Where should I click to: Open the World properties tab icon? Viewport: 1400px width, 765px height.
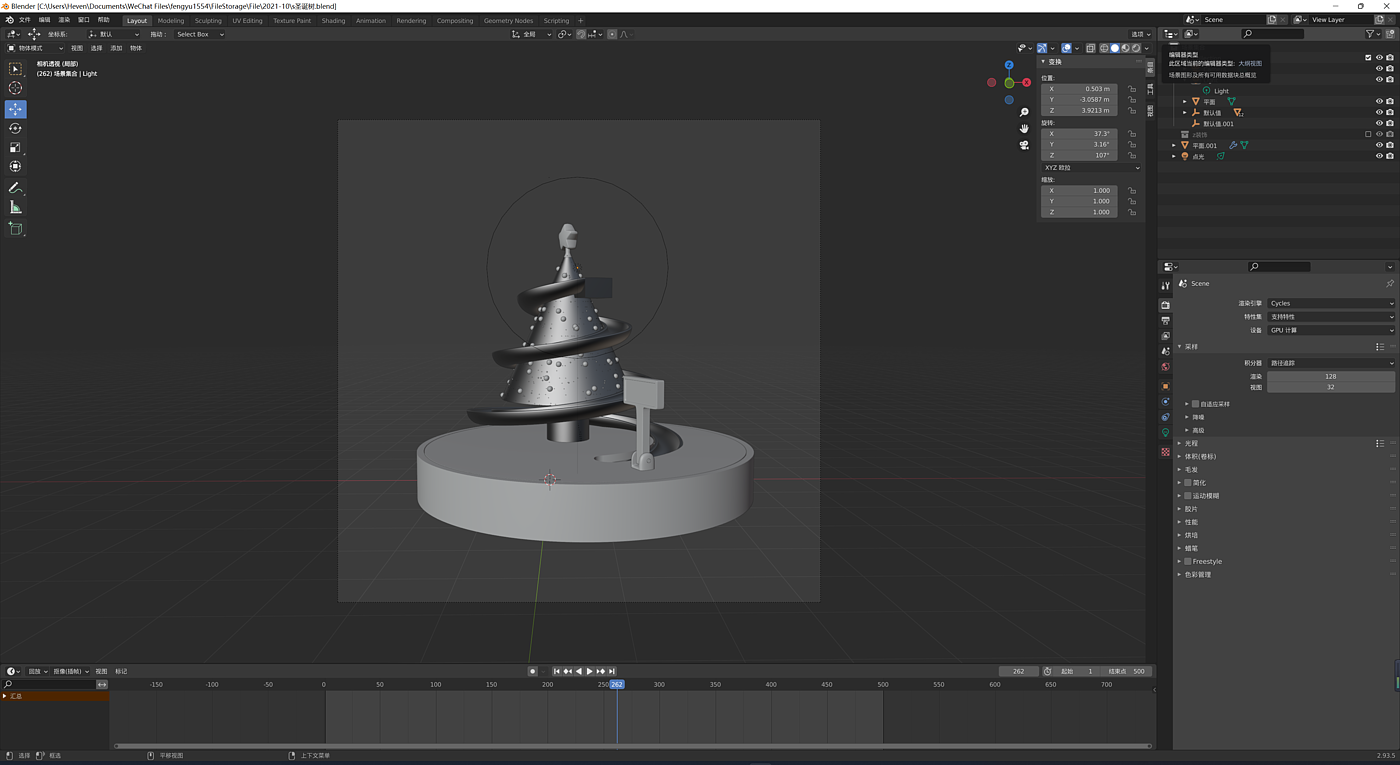tap(1165, 367)
